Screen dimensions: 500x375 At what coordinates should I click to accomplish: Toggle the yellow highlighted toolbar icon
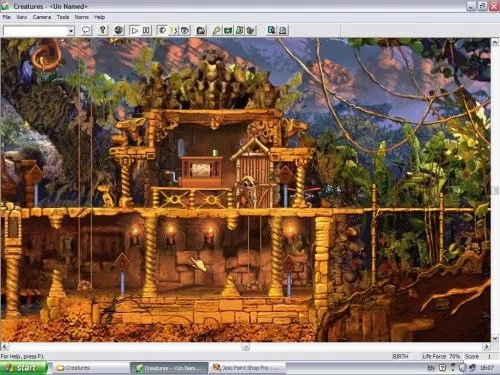(174, 30)
